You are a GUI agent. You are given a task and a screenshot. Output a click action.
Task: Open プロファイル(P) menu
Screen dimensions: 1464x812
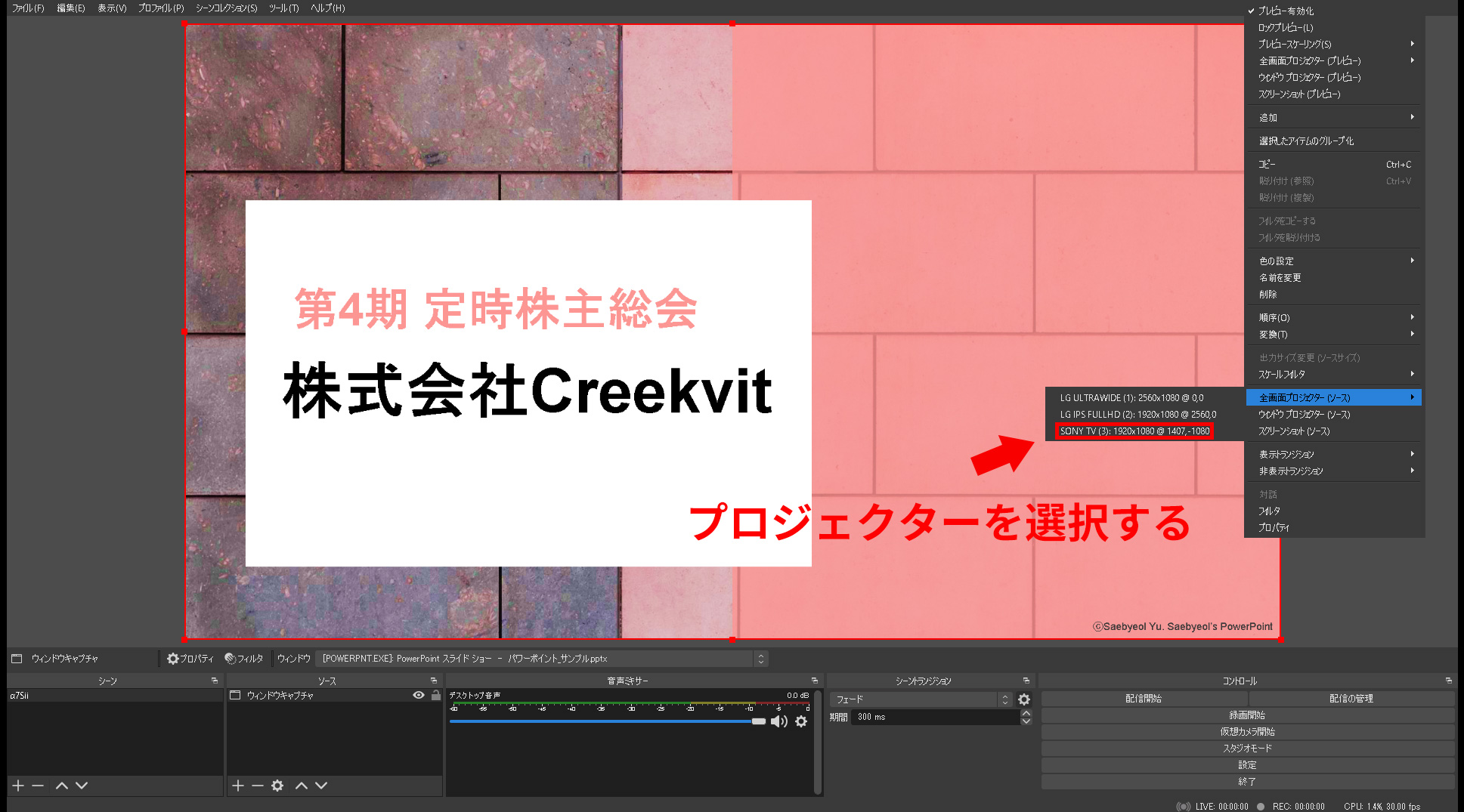[x=161, y=8]
